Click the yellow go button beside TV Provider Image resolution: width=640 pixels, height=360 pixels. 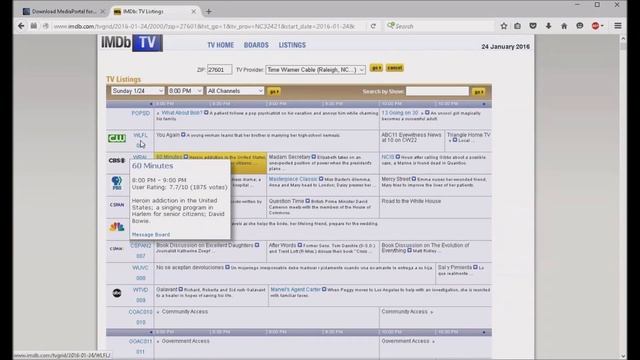[376, 68]
